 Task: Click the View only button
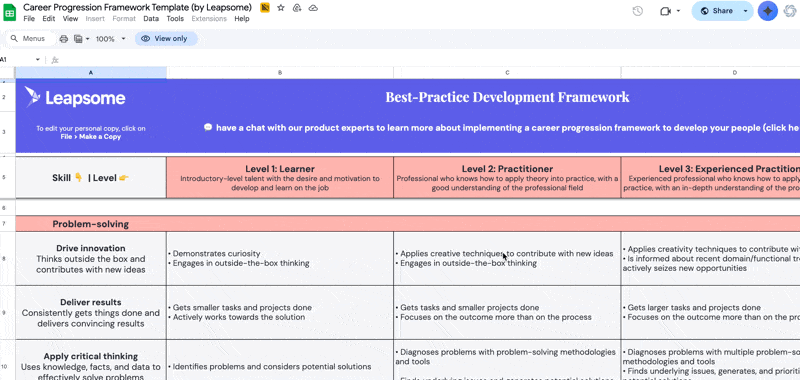pos(165,39)
